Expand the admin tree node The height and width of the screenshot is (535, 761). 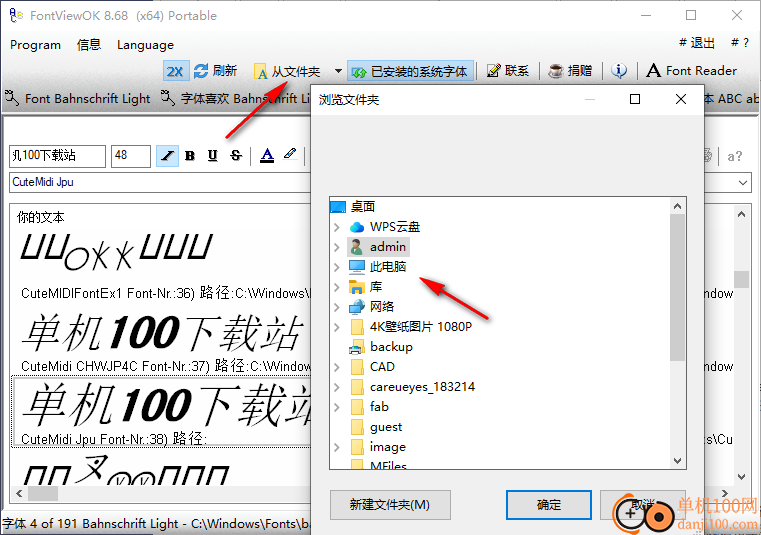pyautogui.click(x=337, y=247)
